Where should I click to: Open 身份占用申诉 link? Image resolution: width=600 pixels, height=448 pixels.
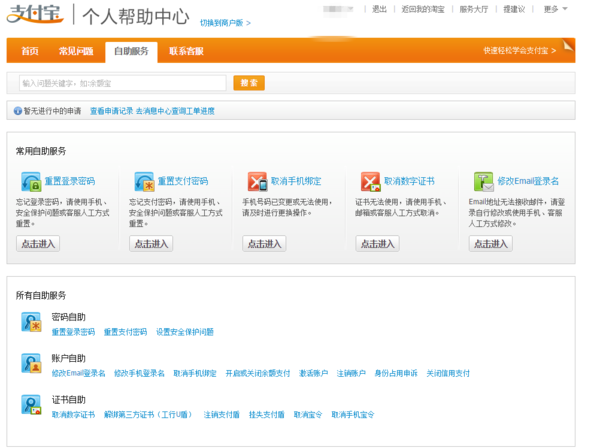(396, 373)
